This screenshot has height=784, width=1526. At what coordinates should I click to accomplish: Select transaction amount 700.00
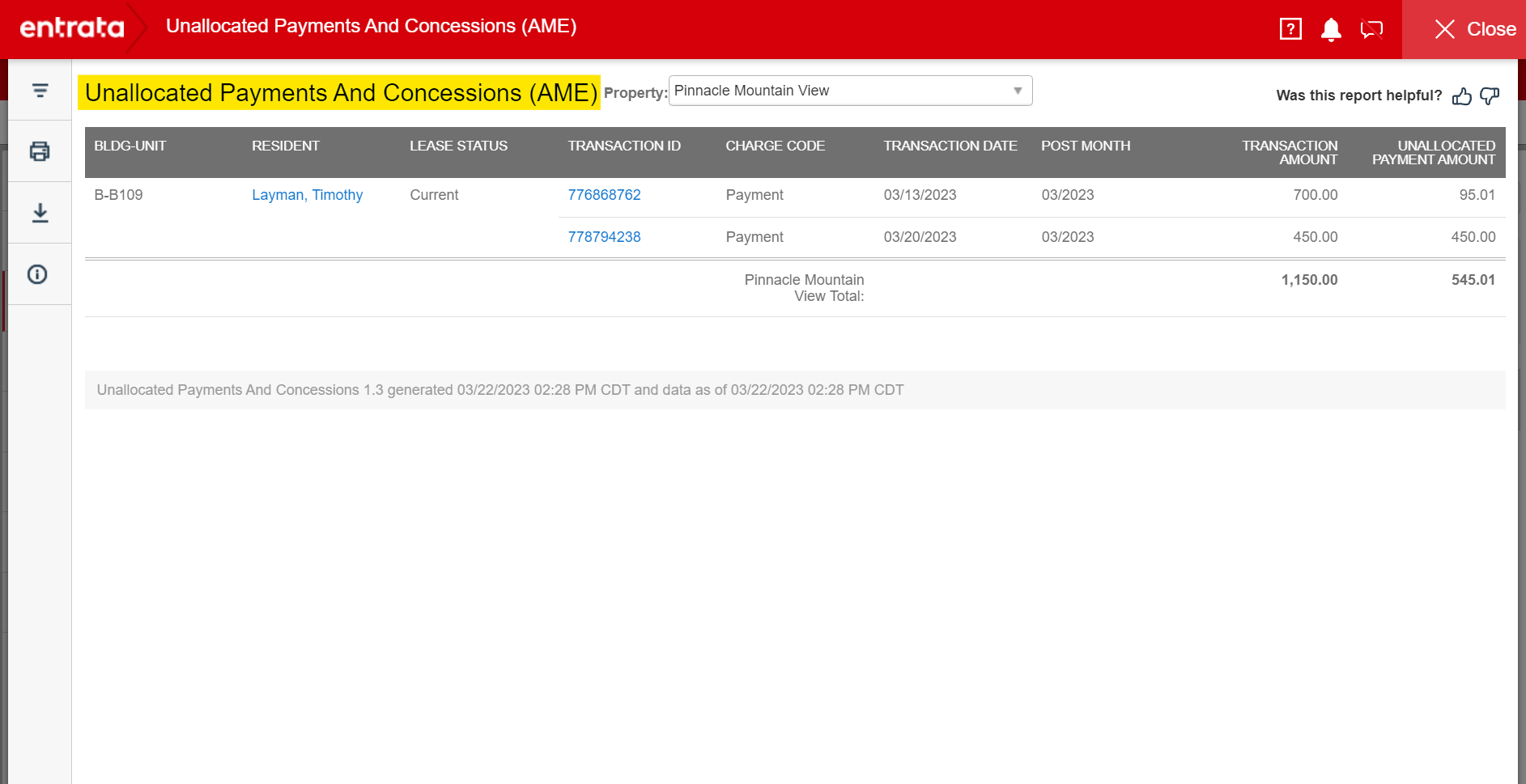click(x=1316, y=195)
